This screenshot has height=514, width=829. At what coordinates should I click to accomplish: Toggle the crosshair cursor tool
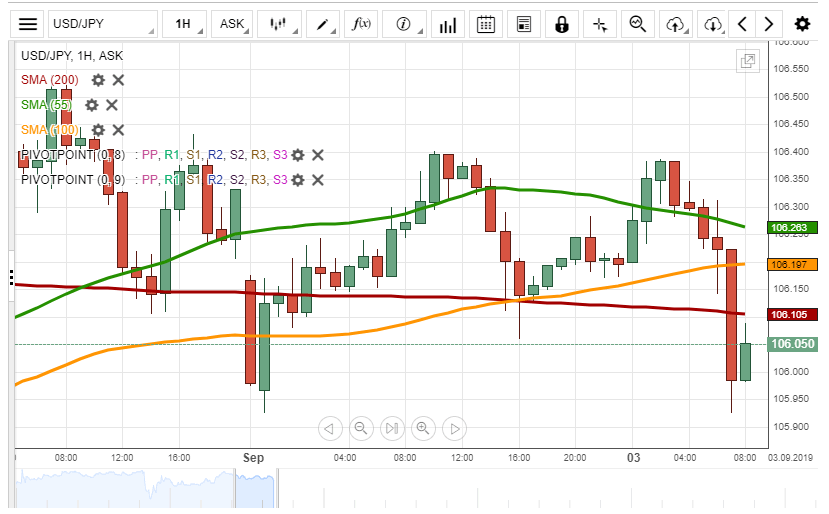coord(600,24)
